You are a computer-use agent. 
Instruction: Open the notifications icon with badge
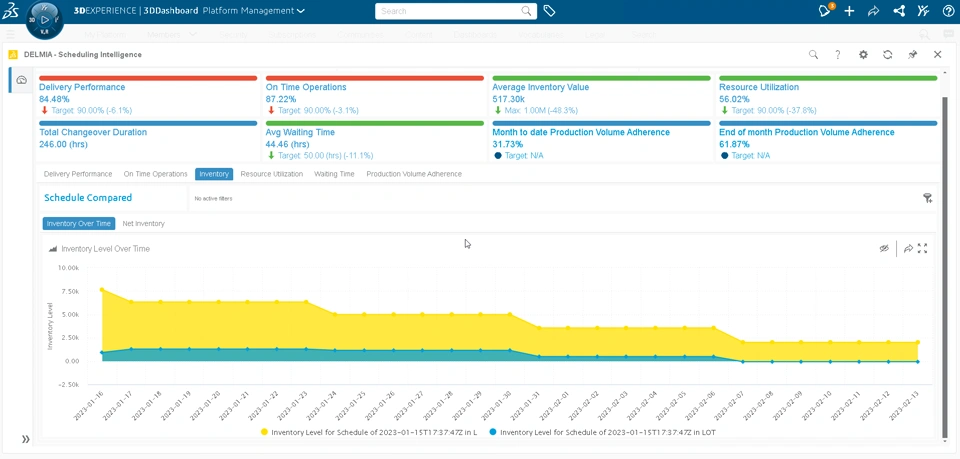pyautogui.click(x=825, y=10)
